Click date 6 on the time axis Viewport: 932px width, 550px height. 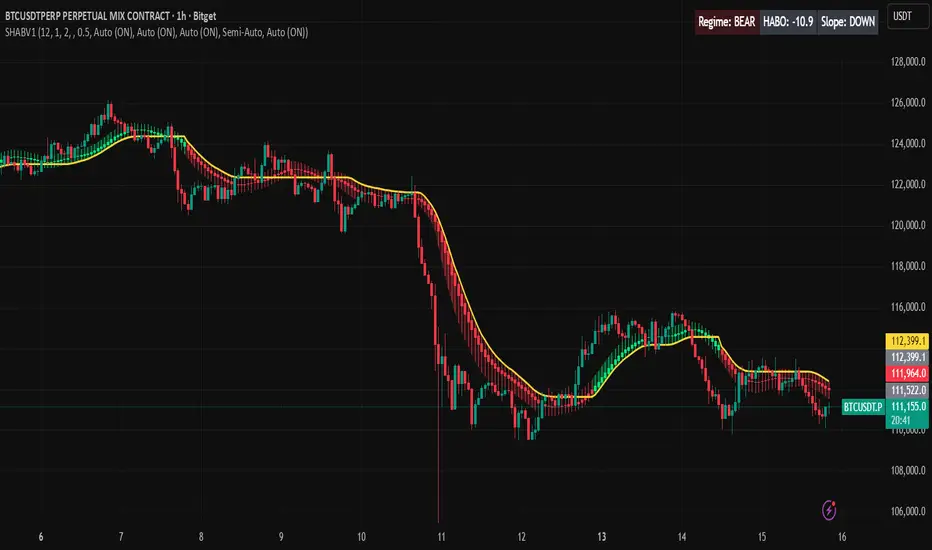pos(41,537)
